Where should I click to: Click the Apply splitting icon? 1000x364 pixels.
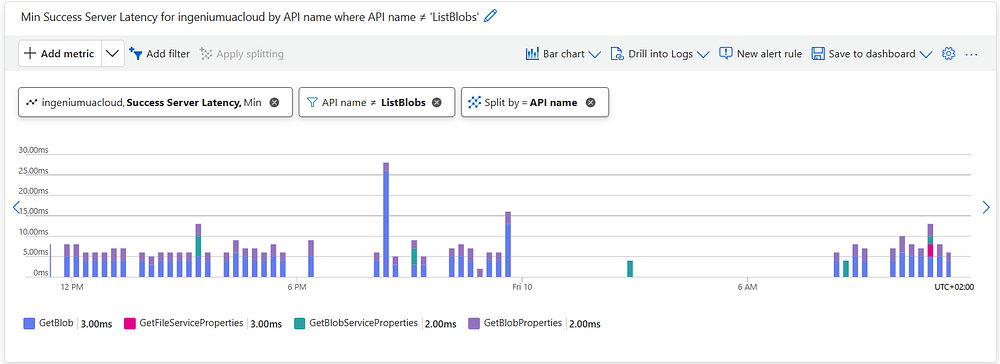click(205, 54)
